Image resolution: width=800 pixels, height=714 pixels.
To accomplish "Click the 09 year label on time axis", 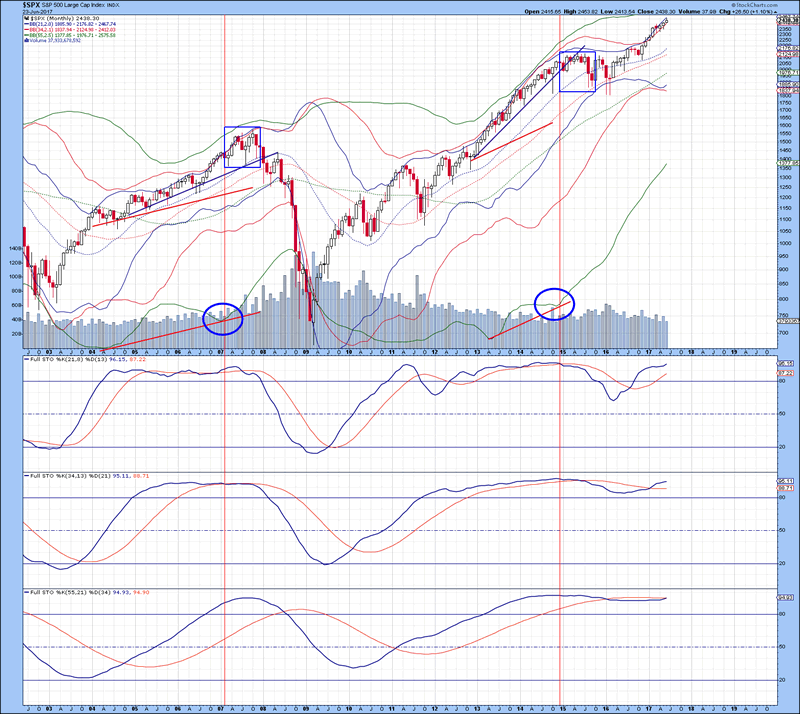I will point(306,351).
